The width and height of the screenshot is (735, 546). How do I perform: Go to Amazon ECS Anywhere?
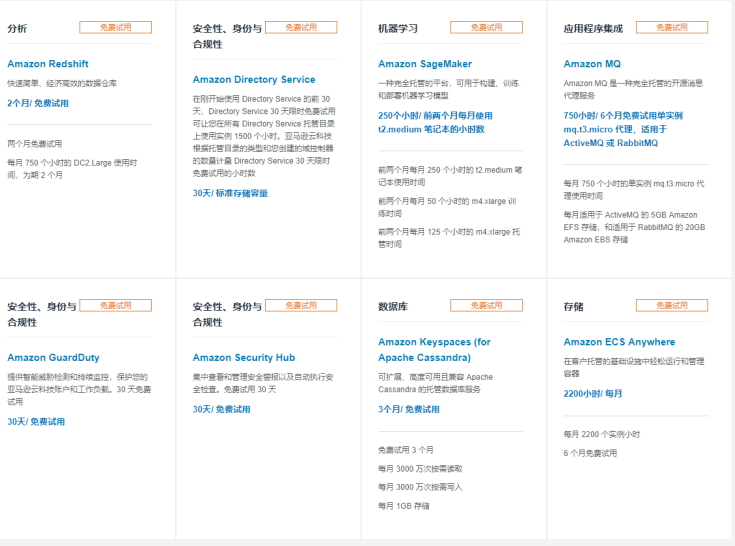pos(618,342)
